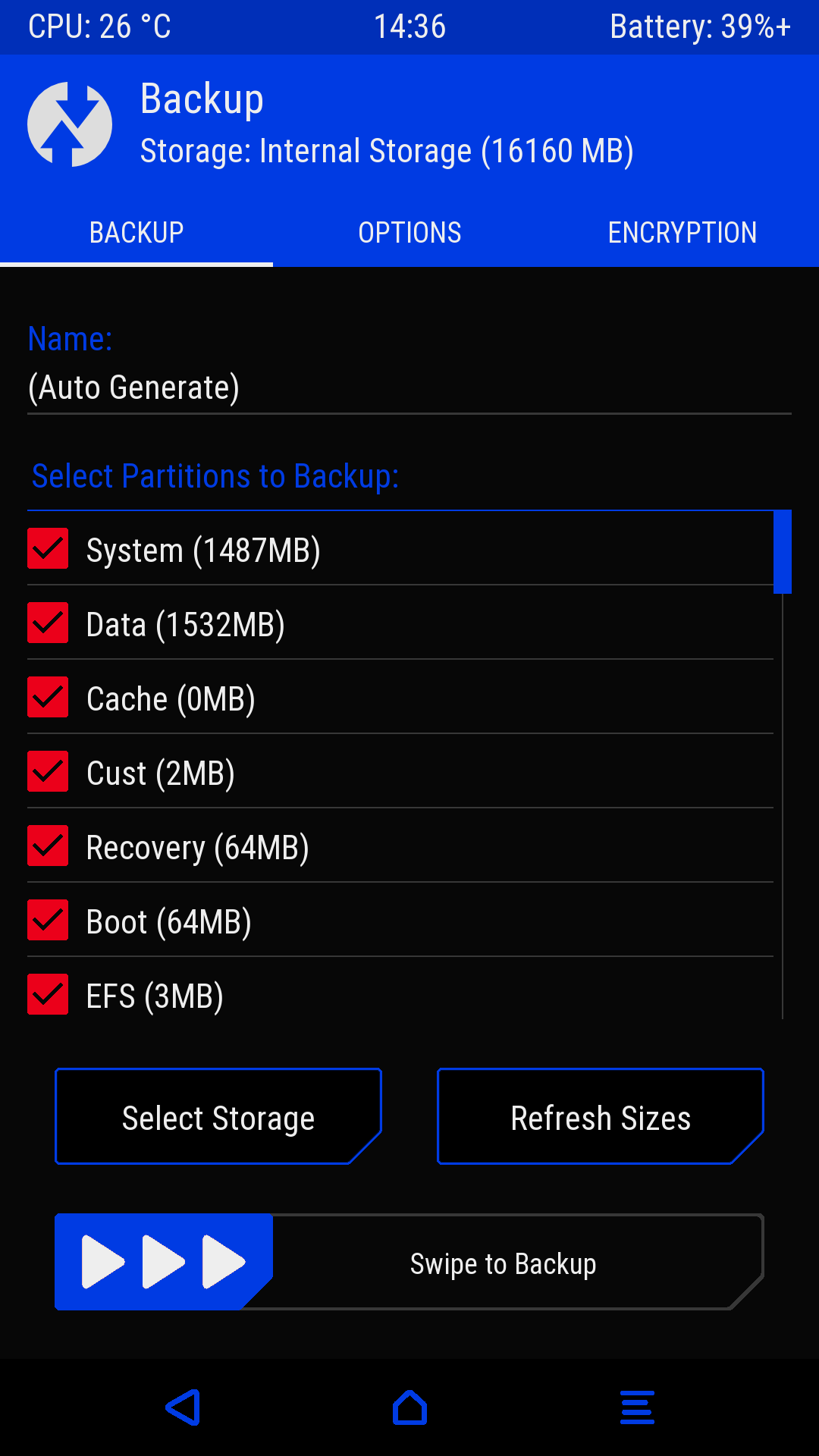The width and height of the screenshot is (819, 1456).
Task: Tap the TWRP logo icon
Action: coord(70,124)
